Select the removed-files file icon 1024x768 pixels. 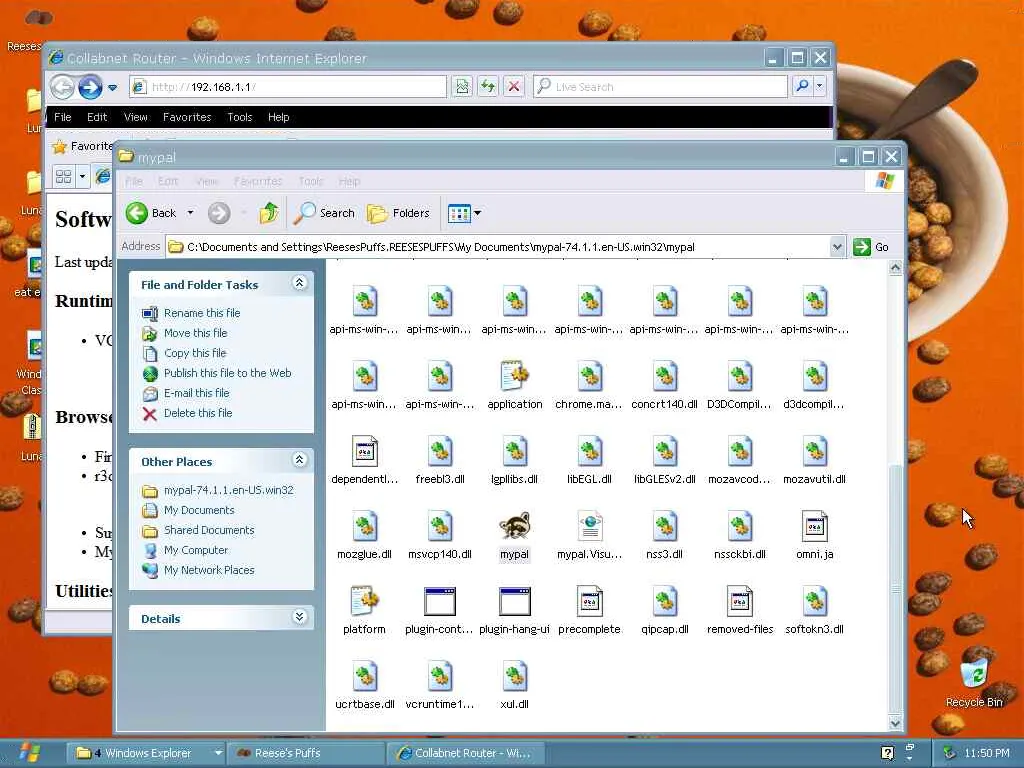click(x=740, y=601)
